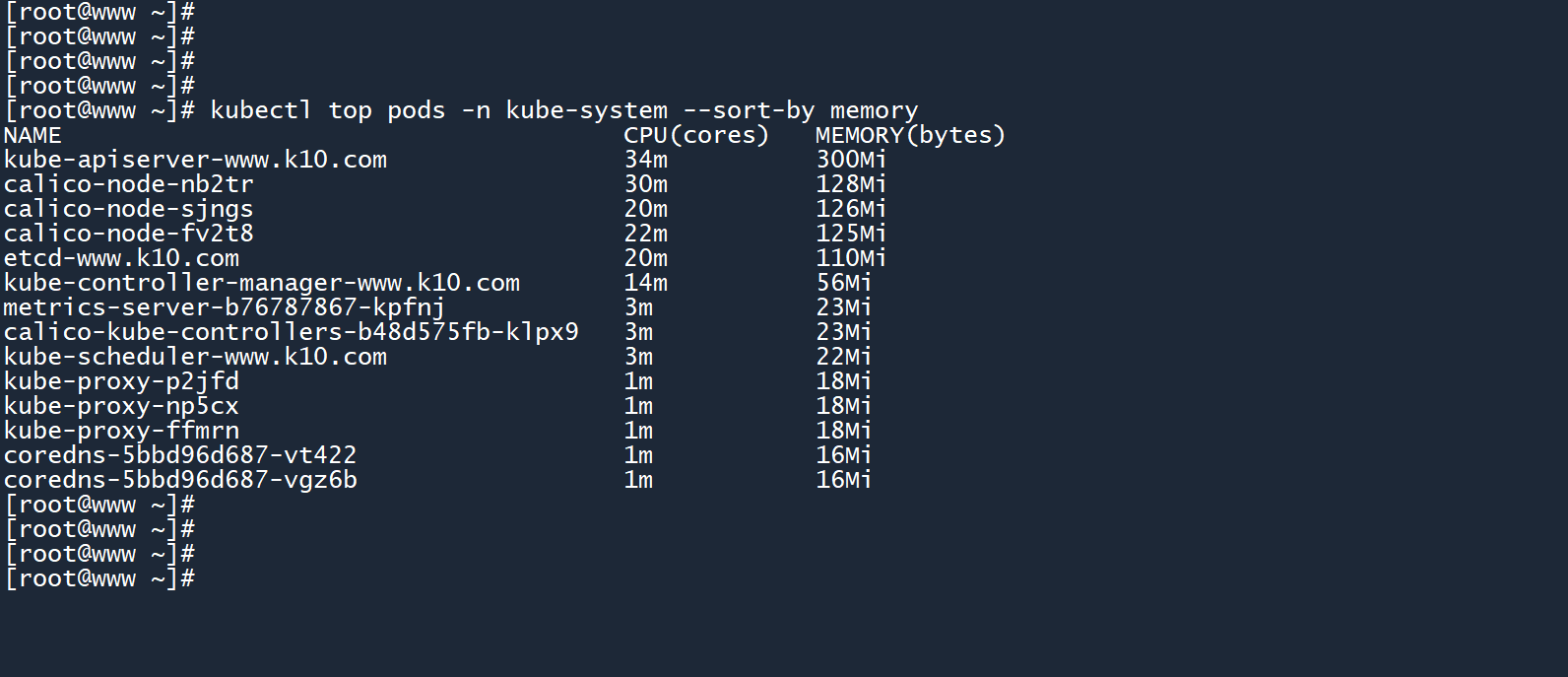Click the kube-proxy-ffmrn pod name

click(x=121, y=431)
